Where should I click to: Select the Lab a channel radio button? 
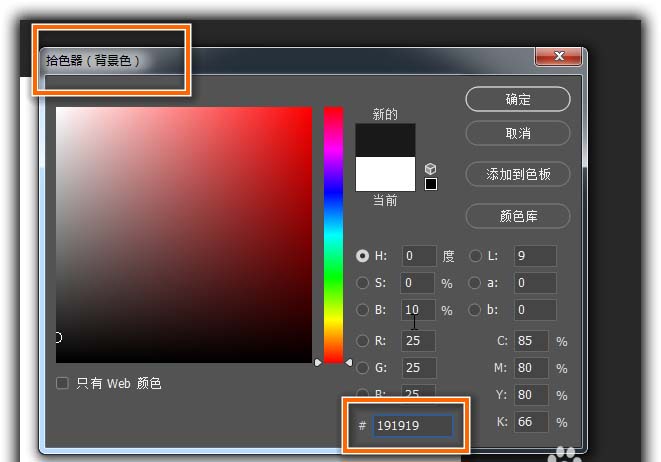[475, 282]
